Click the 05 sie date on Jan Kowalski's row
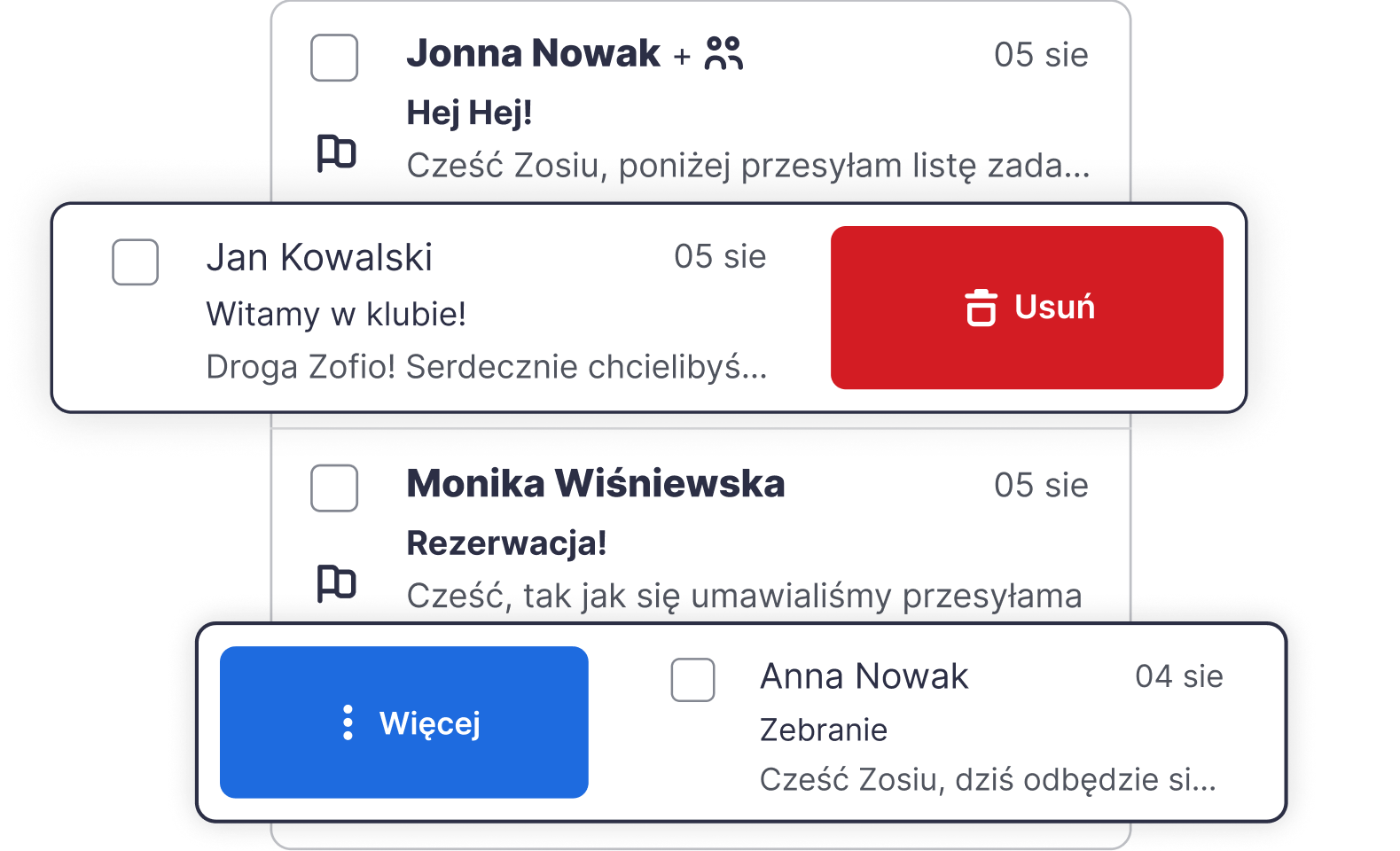 click(x=720, y=257)
